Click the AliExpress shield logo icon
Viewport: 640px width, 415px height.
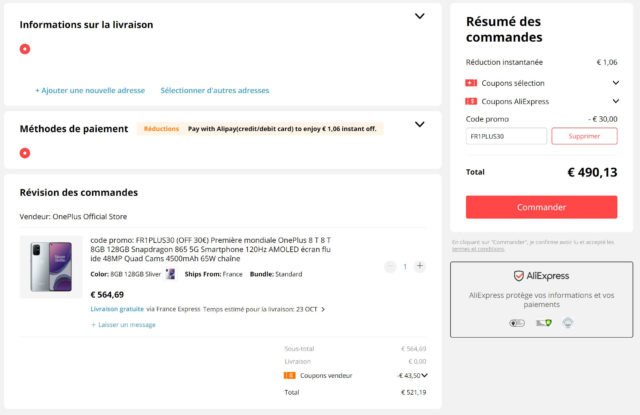(x=519, y=276)
